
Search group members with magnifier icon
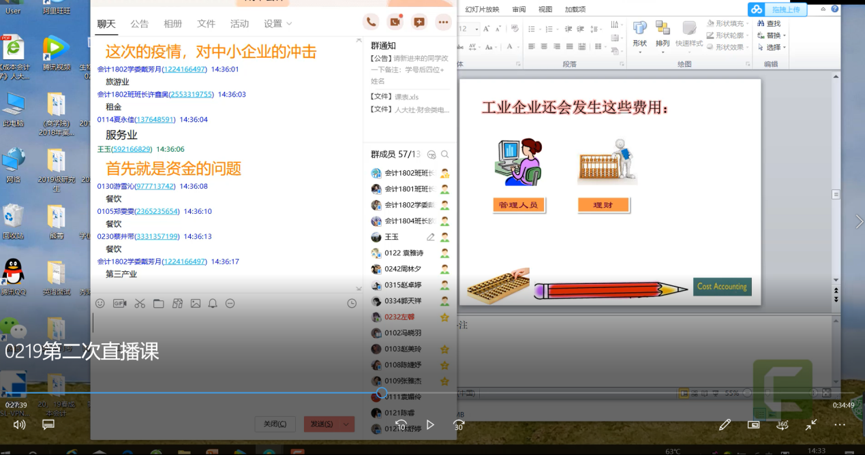tap(445, 155)
